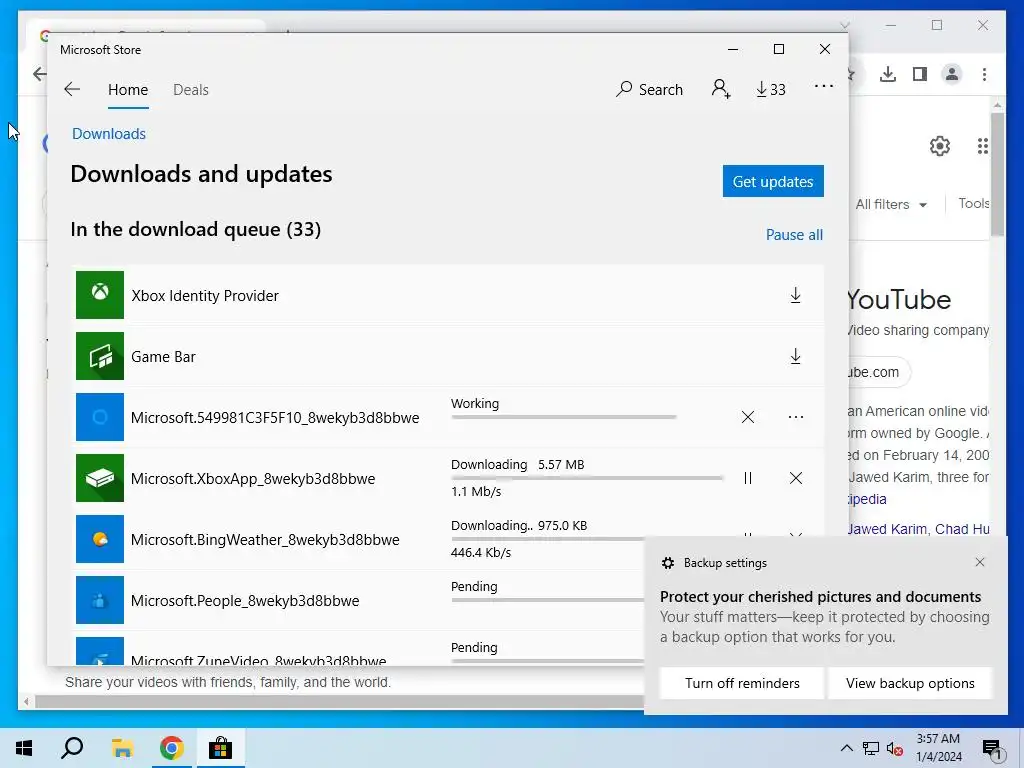Click Tools in Google search
The image size is (1024, 768).
click(x=974, y=203)
